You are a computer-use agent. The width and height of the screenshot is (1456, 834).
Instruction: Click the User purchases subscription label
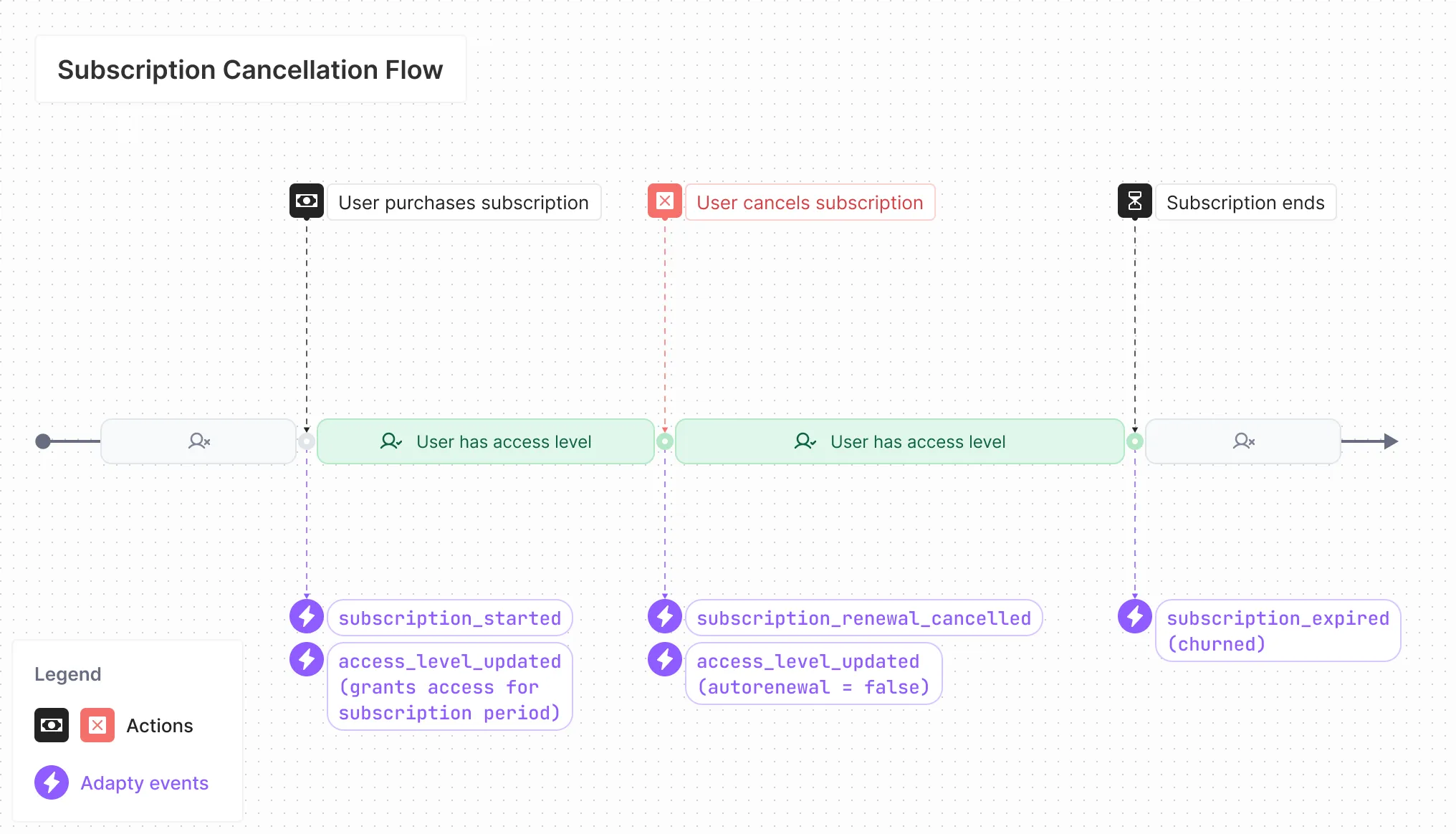(464, 203)
